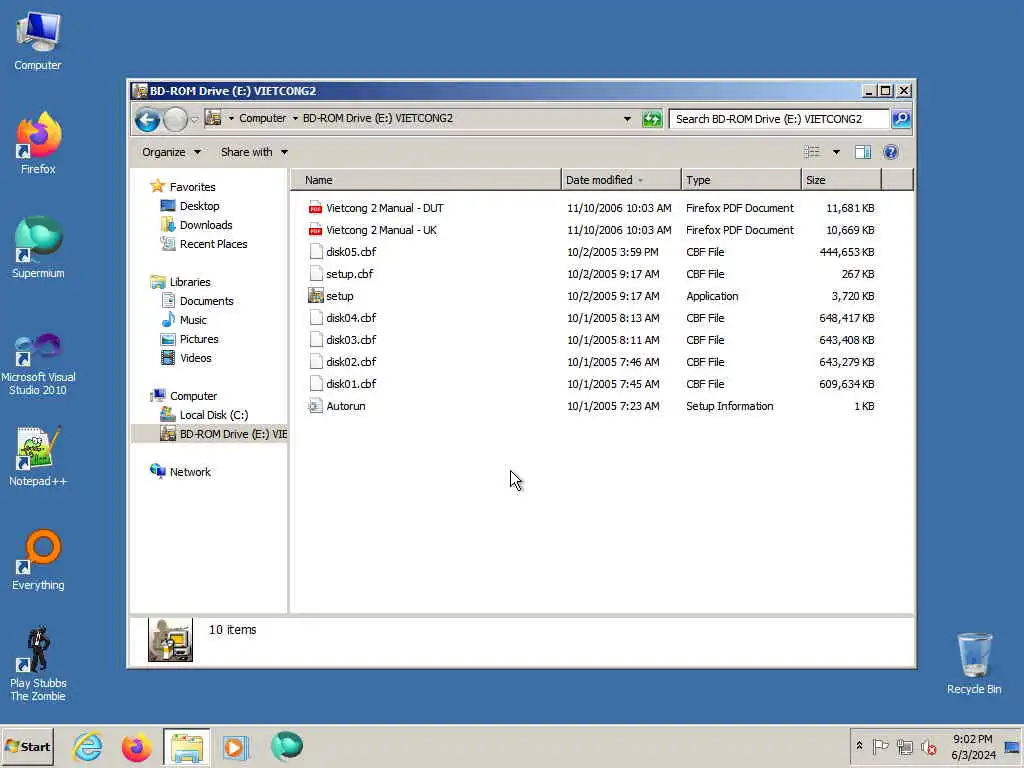Change your view icon in toolbar
Screen dimensions: 1024x768
(x=812, y=152)
